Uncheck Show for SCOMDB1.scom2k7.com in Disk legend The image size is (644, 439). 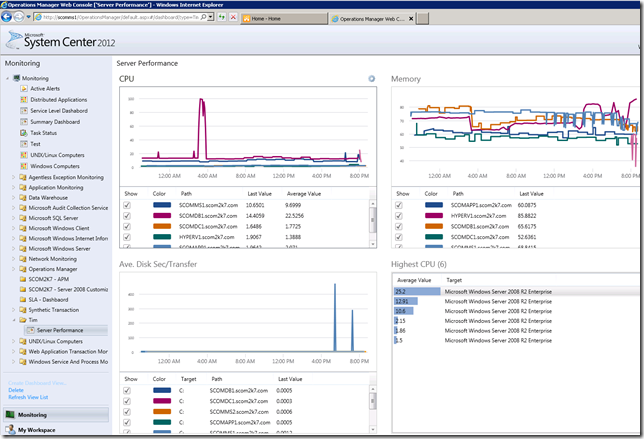[127, 391]
